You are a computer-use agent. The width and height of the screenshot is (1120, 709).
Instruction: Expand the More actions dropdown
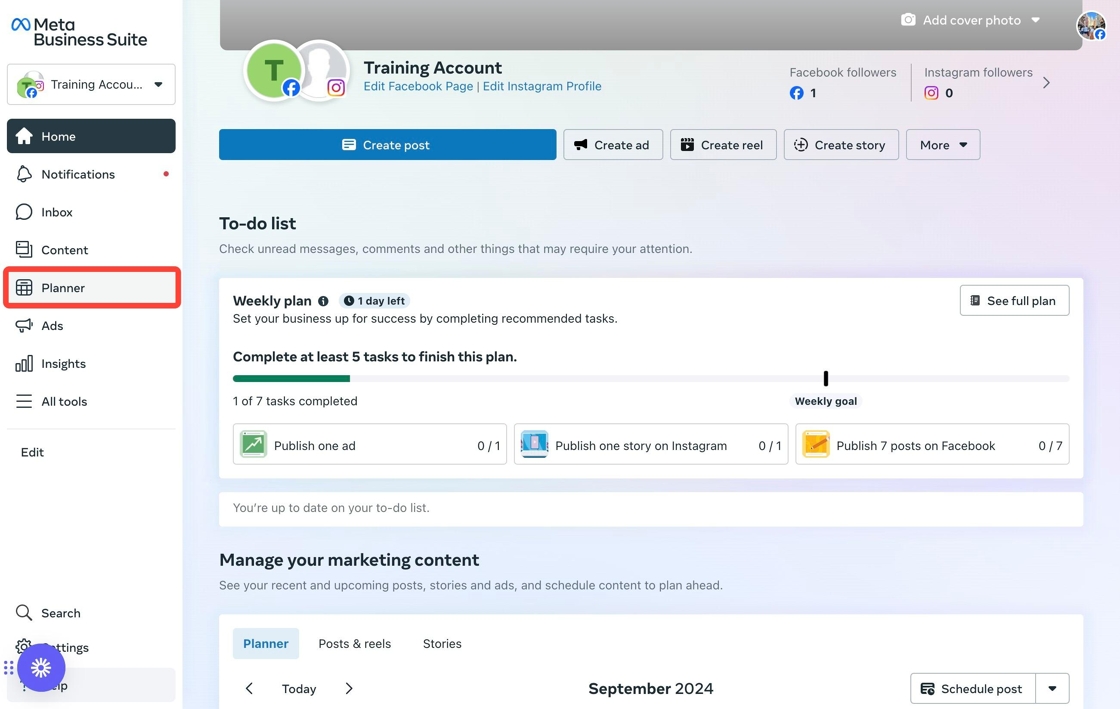click(943, 145)
